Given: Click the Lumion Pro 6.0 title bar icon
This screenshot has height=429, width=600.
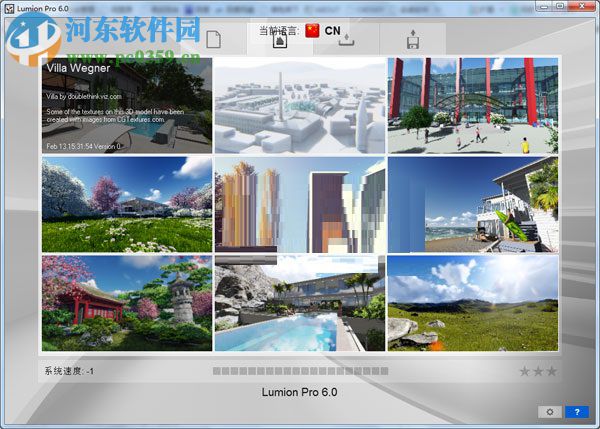Looking at the screenshot, I should point(9,8).
